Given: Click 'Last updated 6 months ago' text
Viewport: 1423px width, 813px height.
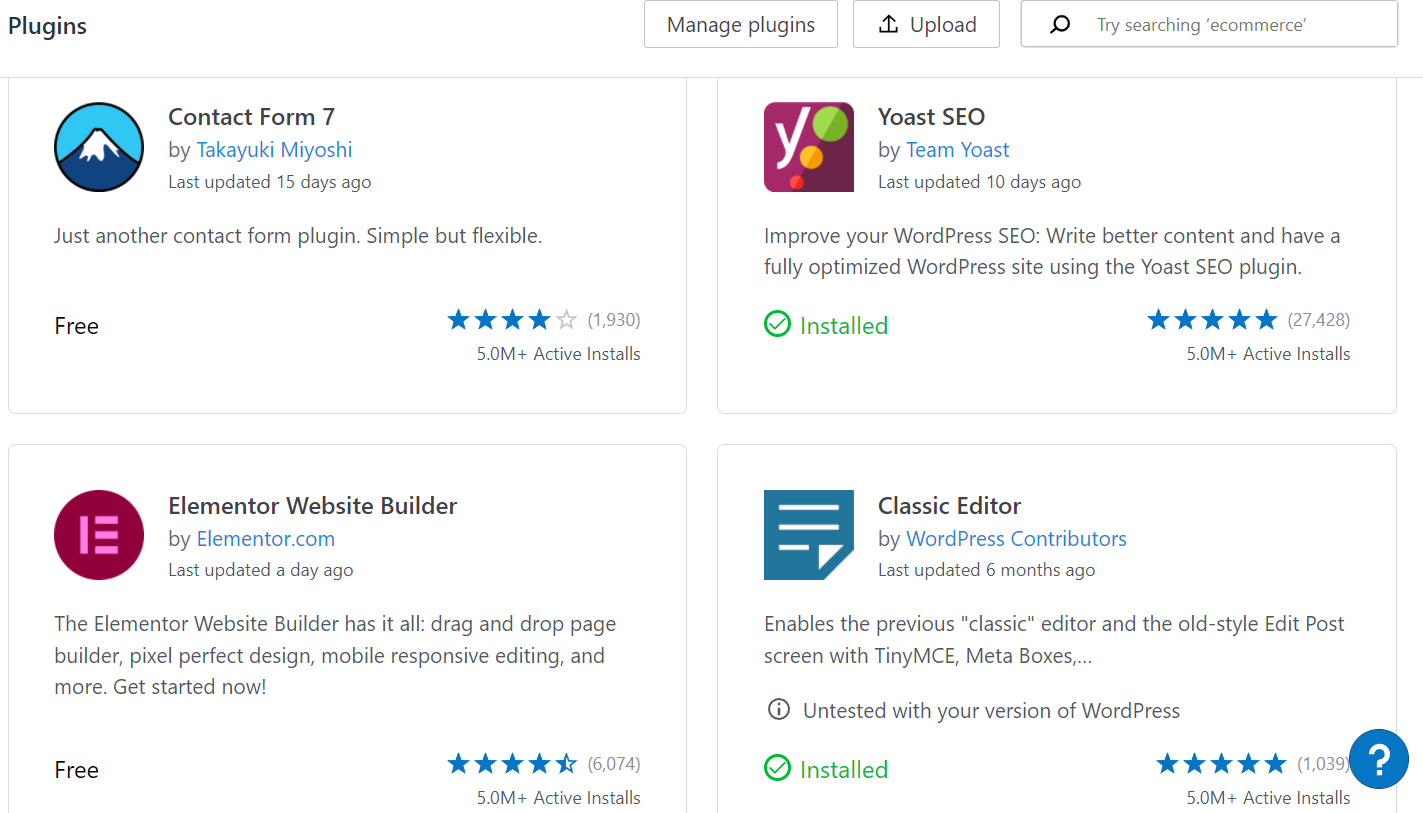Looking at the screenshot, I should pos(986,570).
